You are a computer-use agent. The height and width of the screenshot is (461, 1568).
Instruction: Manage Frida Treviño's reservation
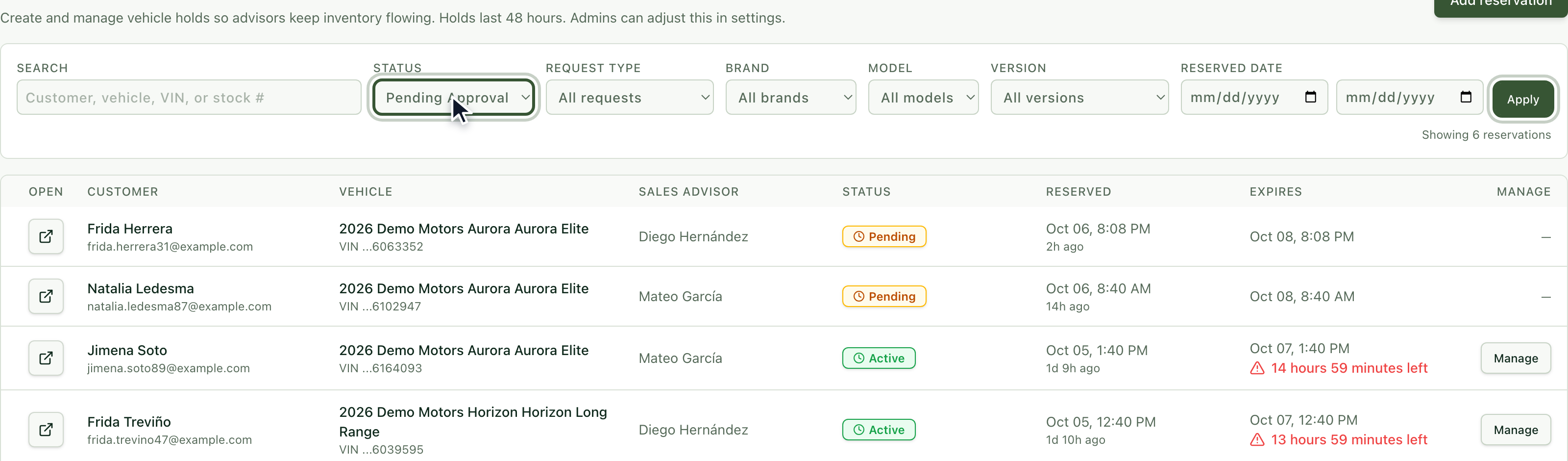(x=1515, y=430)
